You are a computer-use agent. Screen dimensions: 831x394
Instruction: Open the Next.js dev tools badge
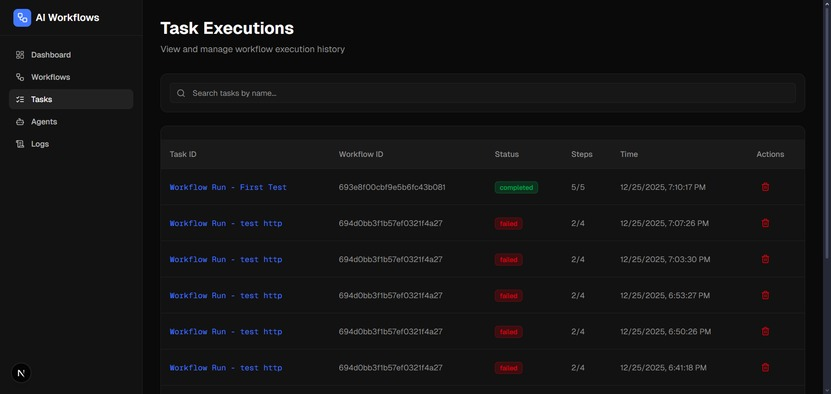(21, 373)
